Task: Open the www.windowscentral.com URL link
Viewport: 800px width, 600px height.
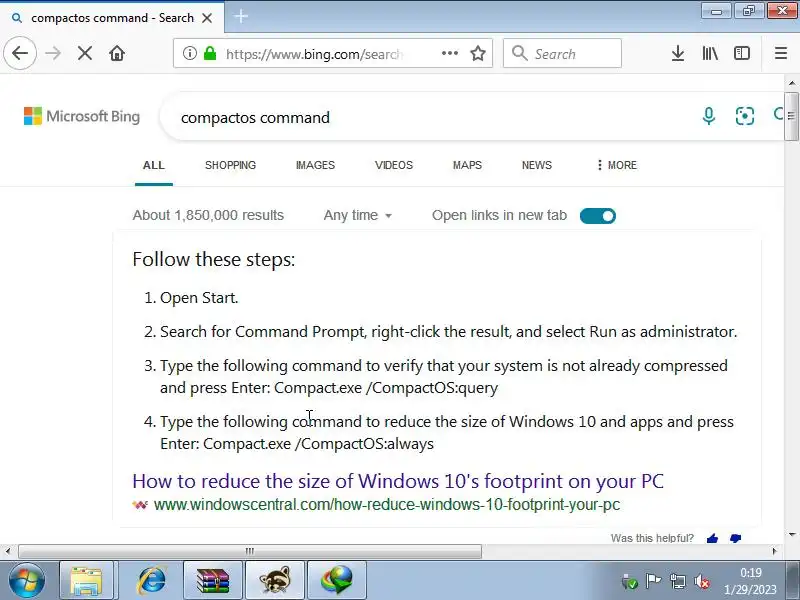Action: 387,505
